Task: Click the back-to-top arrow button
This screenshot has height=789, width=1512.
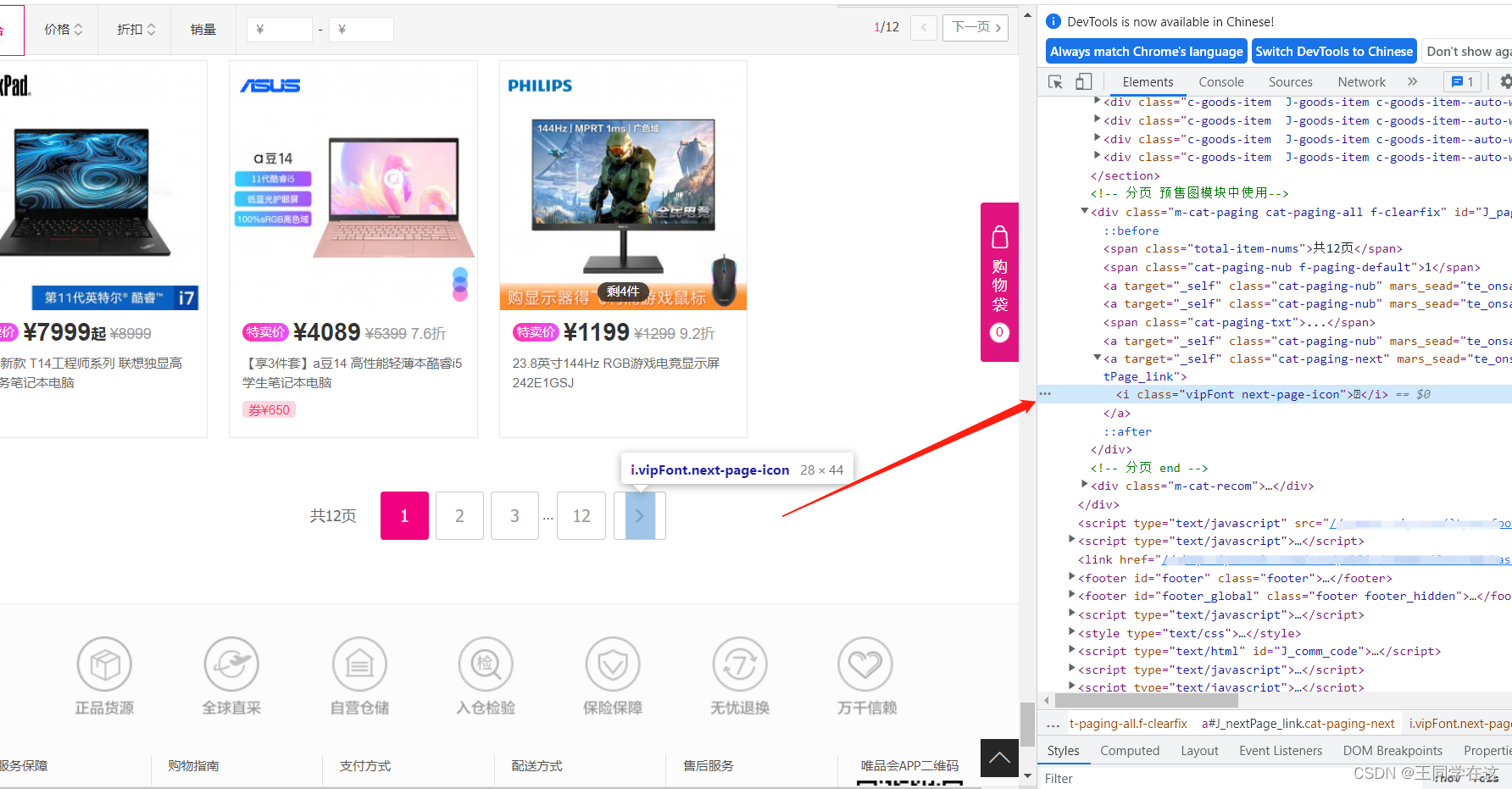Action: [x=999, y=758]
